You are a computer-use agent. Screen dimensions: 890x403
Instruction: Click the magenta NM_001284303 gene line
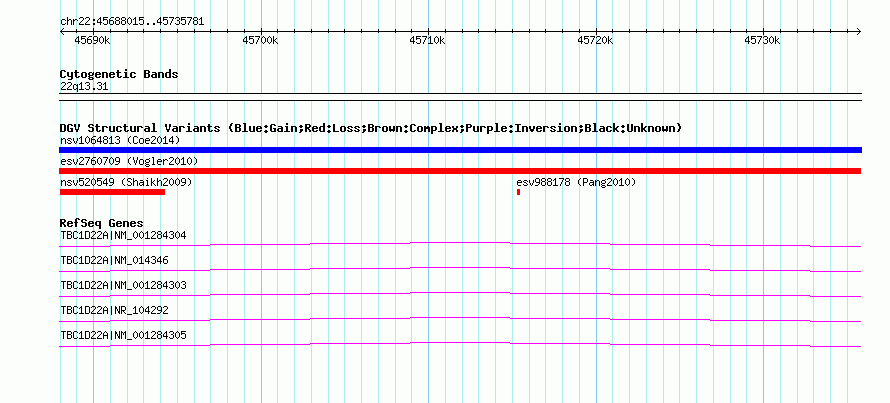pyautogui.click(x=460, y=294)
